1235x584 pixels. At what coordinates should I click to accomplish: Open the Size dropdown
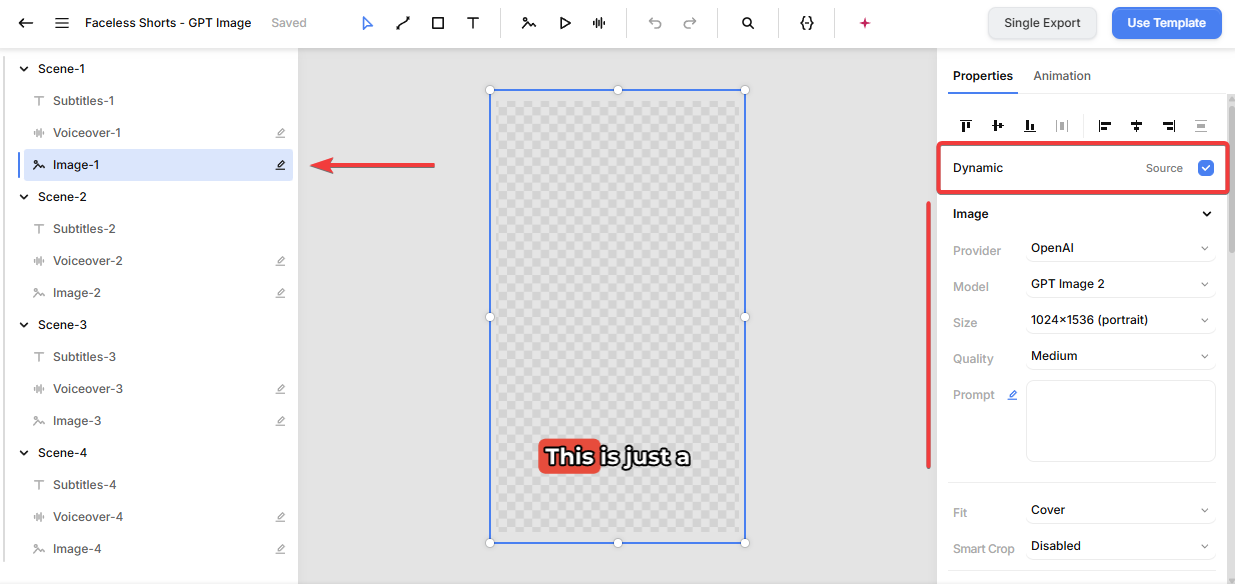tap(1120, 320)
